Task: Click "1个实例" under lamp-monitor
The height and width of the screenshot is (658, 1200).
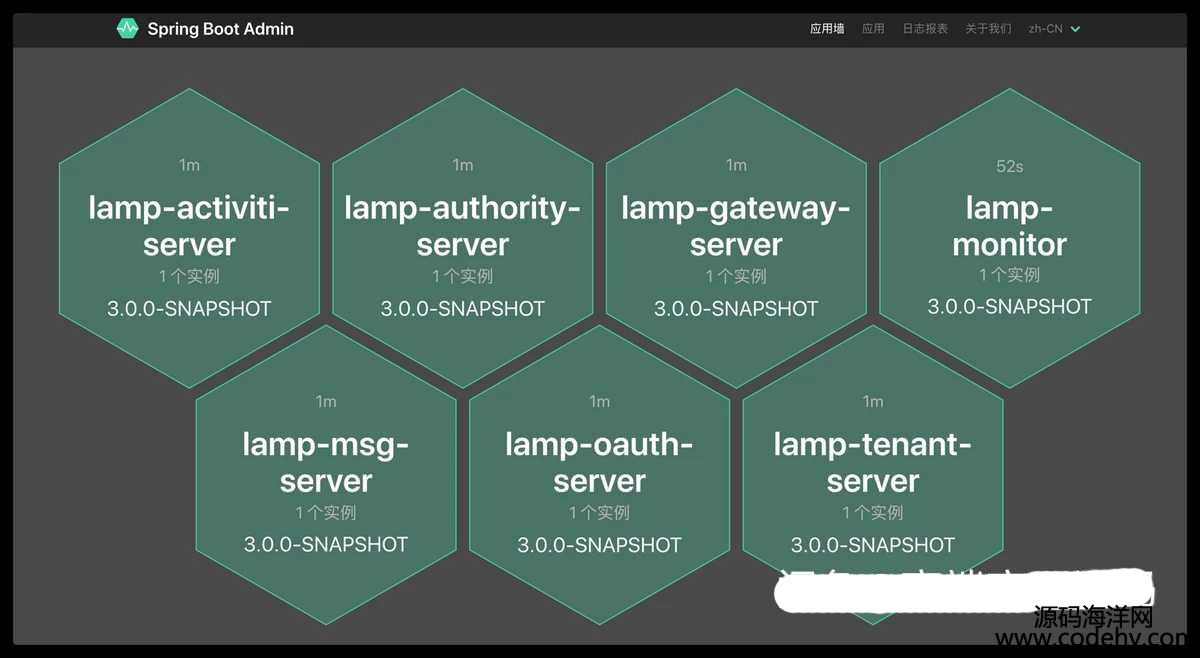Action: tap(1010, 274)
